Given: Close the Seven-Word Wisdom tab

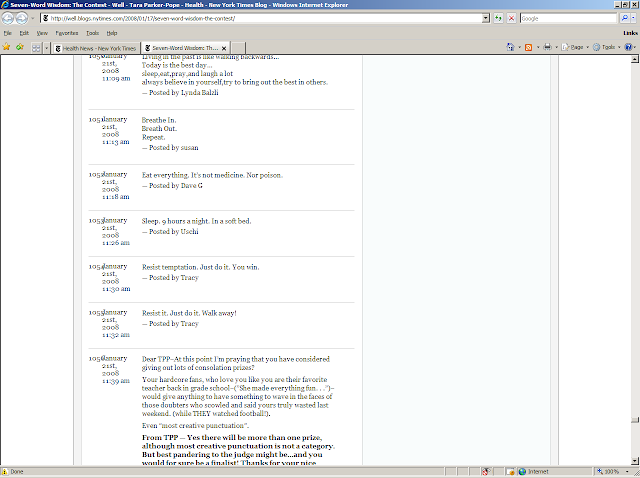Looking at the screenshot, I should (x=224, y=48).
